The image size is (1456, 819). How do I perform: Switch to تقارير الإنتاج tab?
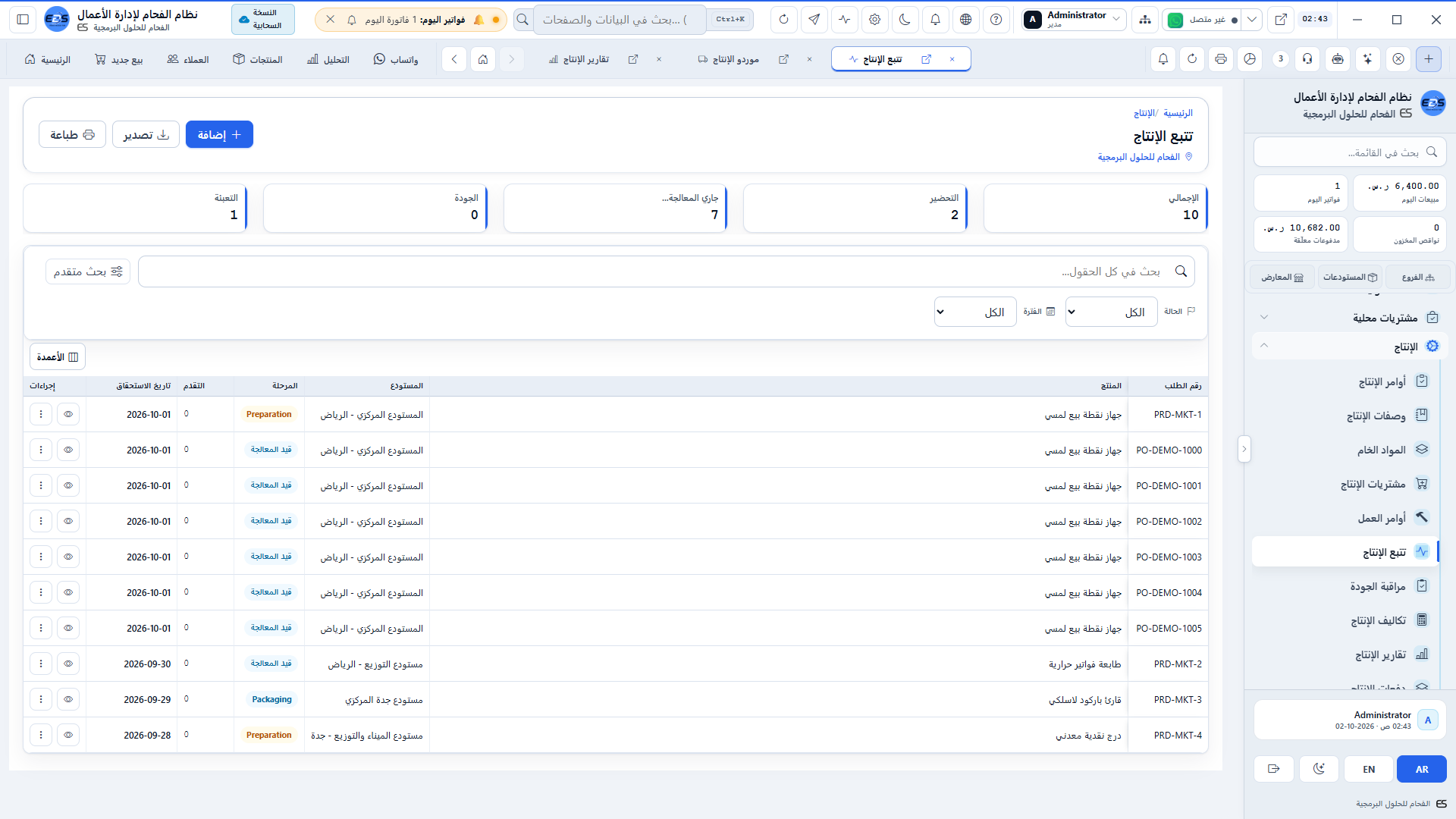(x=585, y=59)
